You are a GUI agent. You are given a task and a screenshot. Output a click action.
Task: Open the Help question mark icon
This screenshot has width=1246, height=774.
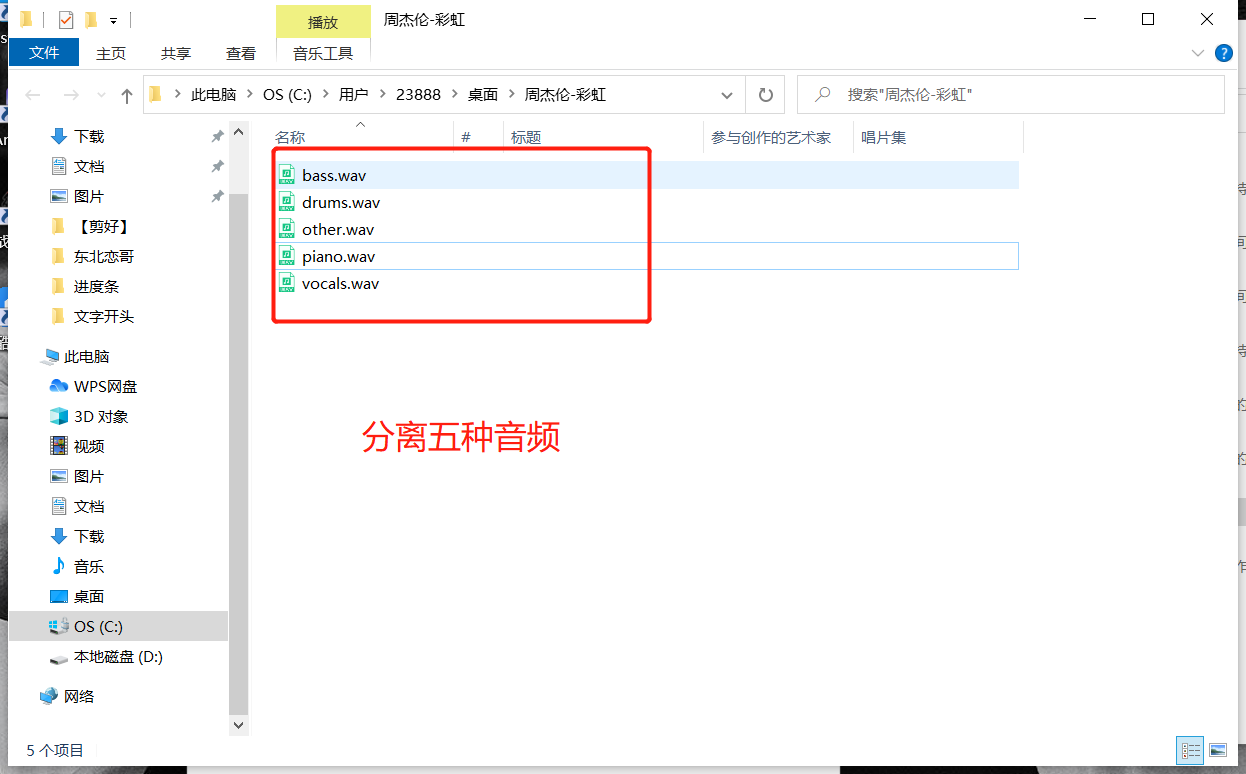(x=1223, y=53)
